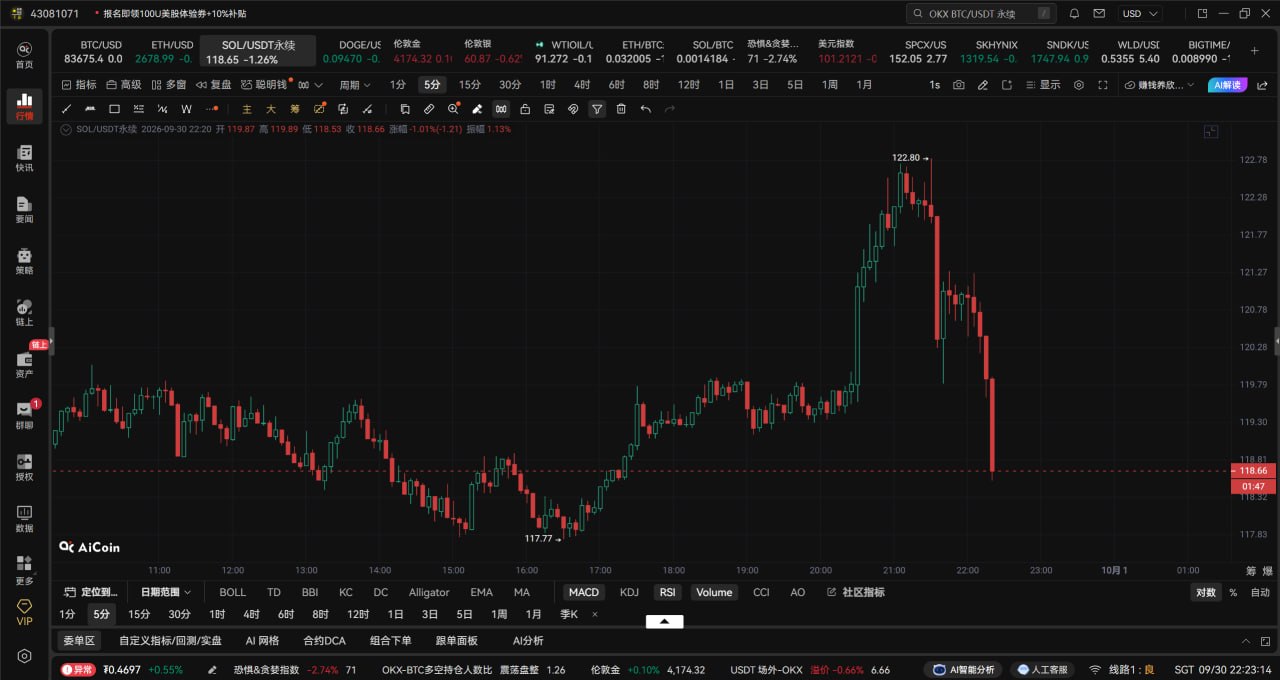Lock drawings with the padlock icon
Viewport: 1280px width, 680px height.
[525, 109]
